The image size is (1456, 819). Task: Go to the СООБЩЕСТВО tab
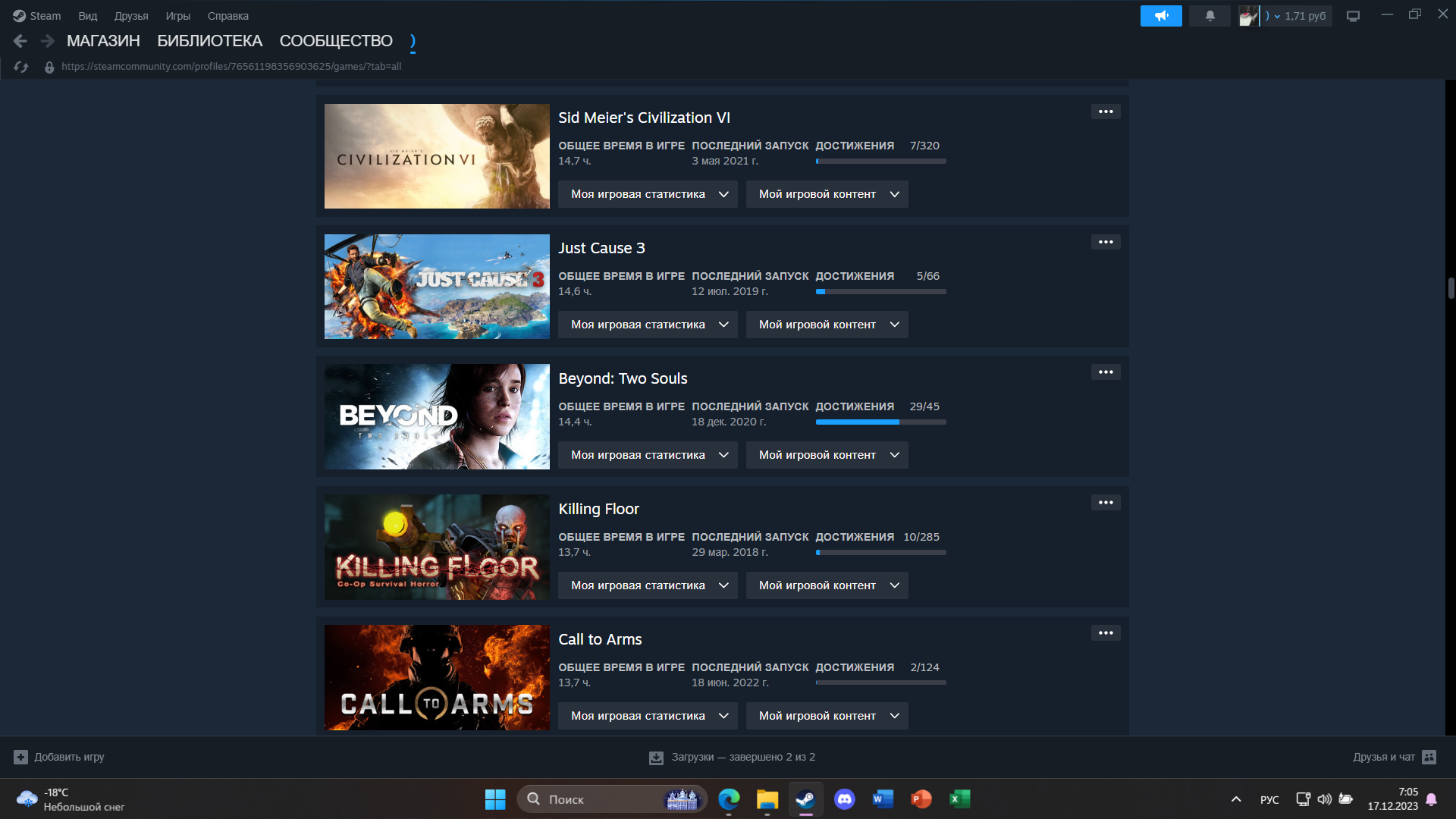coord(336,41)
